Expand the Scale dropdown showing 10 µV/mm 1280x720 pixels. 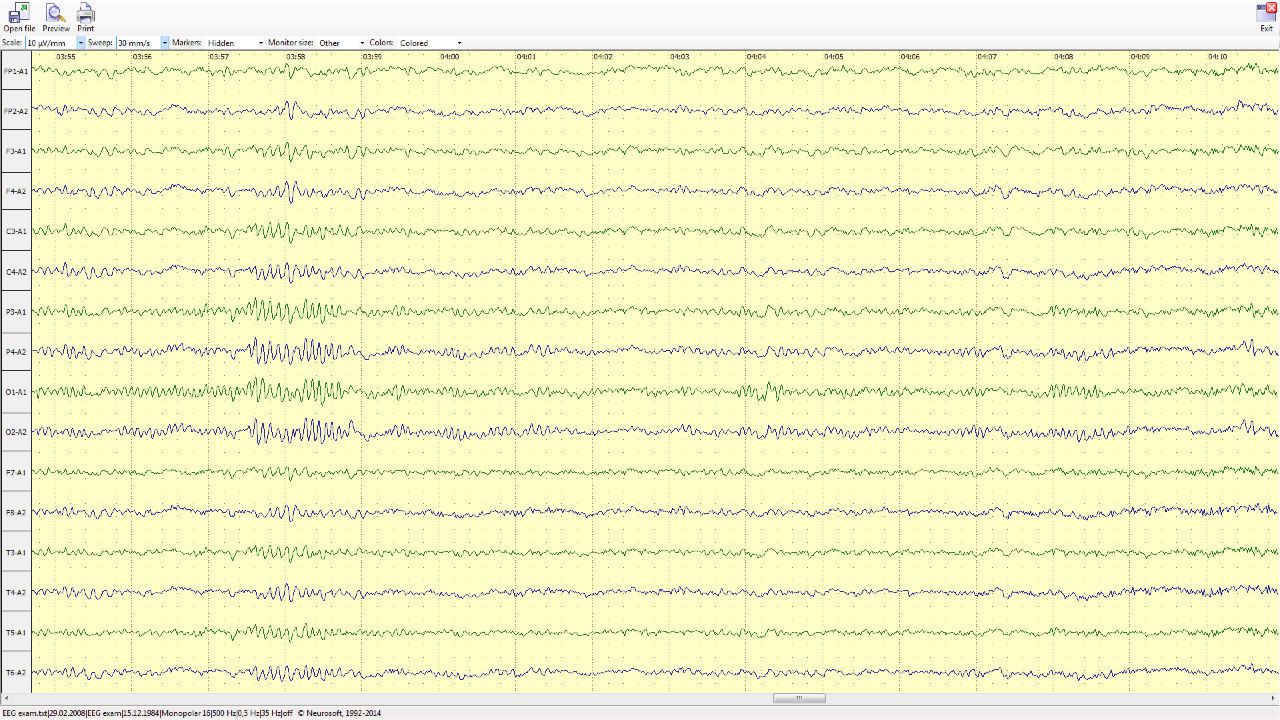tap(80, 43)
